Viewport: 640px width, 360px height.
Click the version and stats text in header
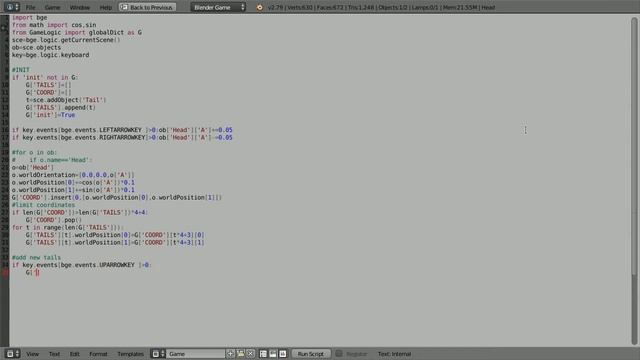381,7
